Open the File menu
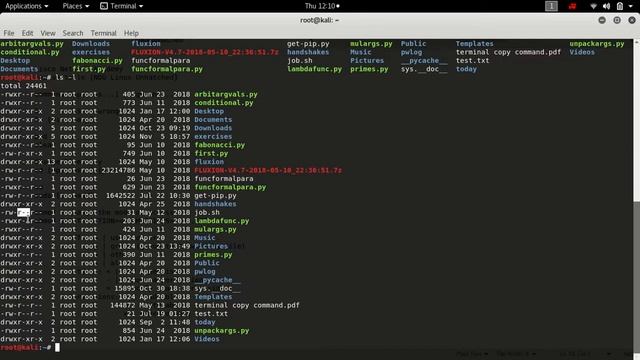Screen dimensions: 640x360 click(x=9, y=33)
